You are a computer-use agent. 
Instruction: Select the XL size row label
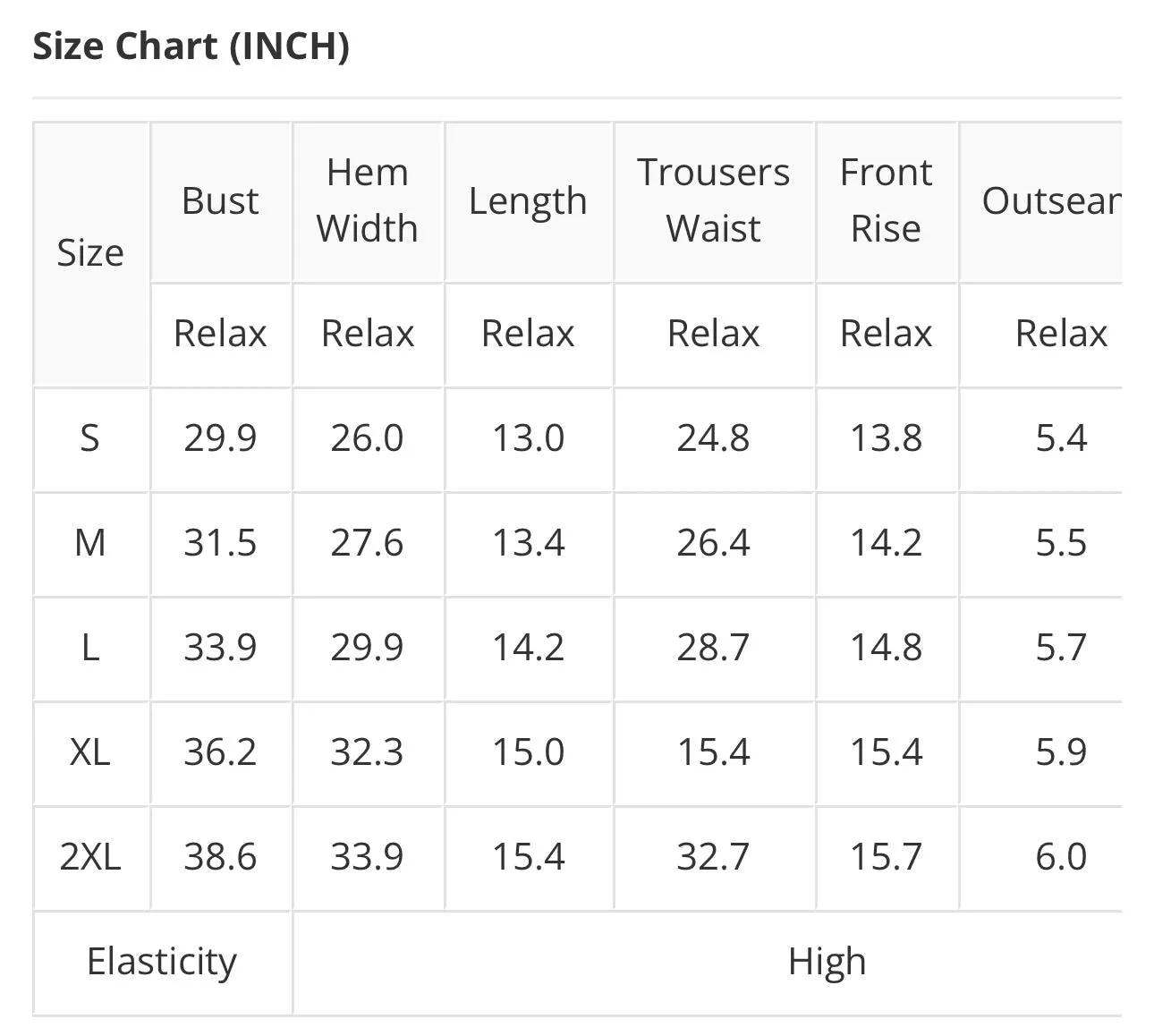point(90,752)
